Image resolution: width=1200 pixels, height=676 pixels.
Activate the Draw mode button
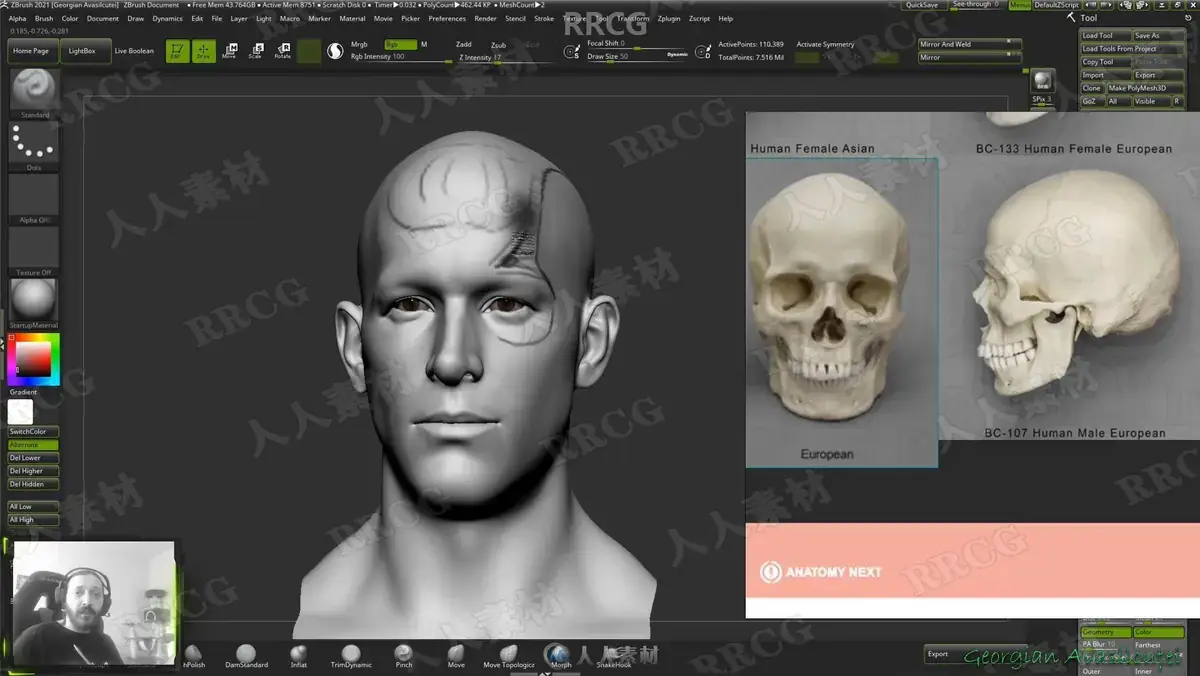click(x=203, y=51)
